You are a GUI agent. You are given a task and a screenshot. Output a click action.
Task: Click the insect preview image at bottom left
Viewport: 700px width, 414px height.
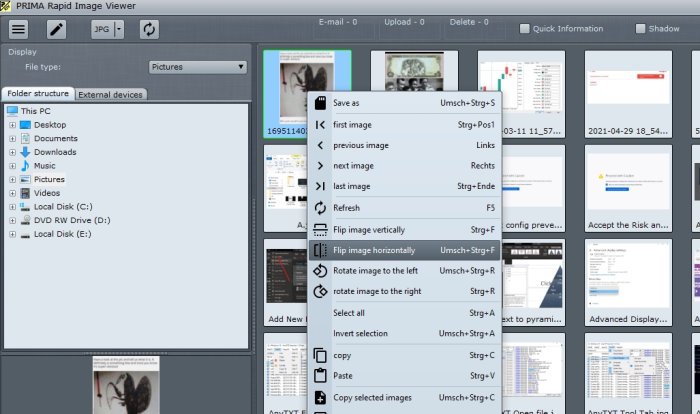(x=125, y=385)
